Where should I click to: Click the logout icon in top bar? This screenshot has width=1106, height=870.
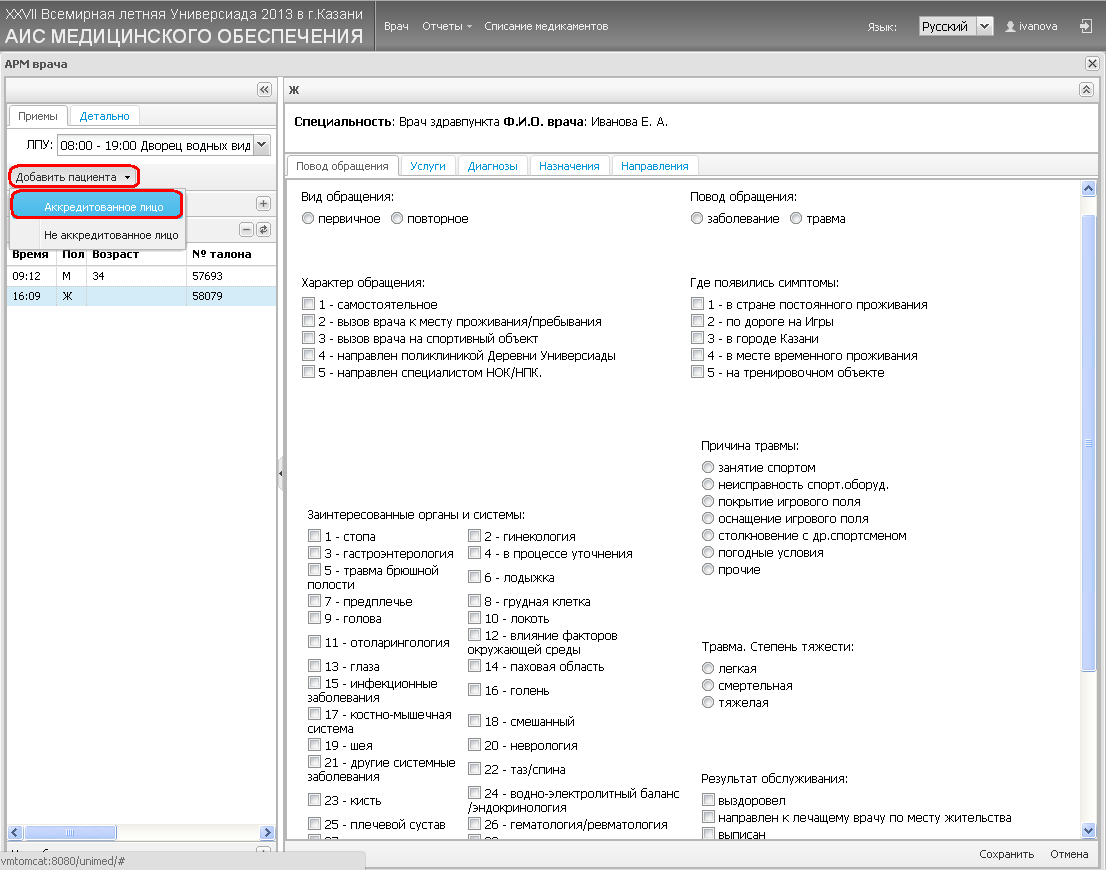click(x=1086, y=26)
